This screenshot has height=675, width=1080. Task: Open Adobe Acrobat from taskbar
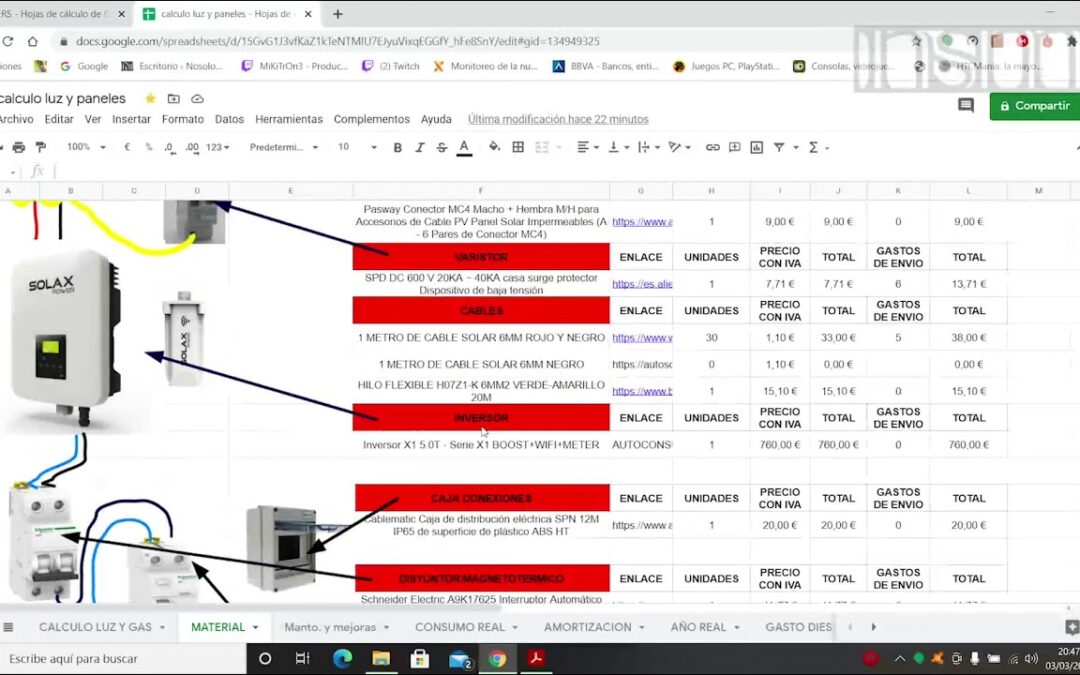pos(536,658)
